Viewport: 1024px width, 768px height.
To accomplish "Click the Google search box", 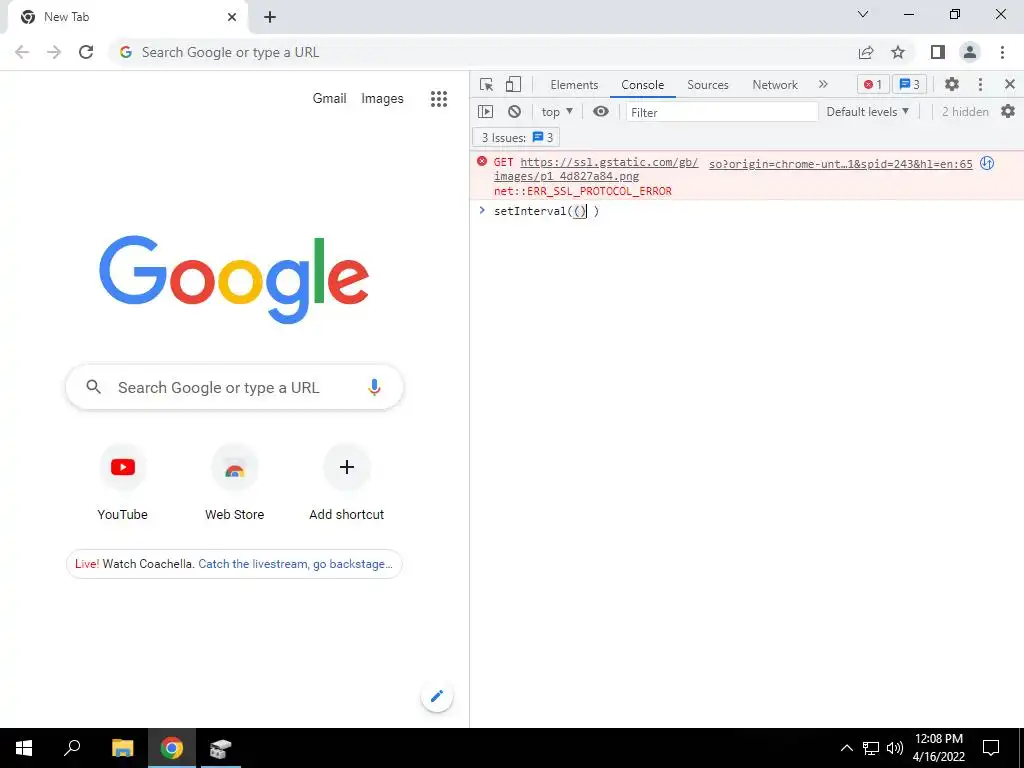I will (234, 387).
